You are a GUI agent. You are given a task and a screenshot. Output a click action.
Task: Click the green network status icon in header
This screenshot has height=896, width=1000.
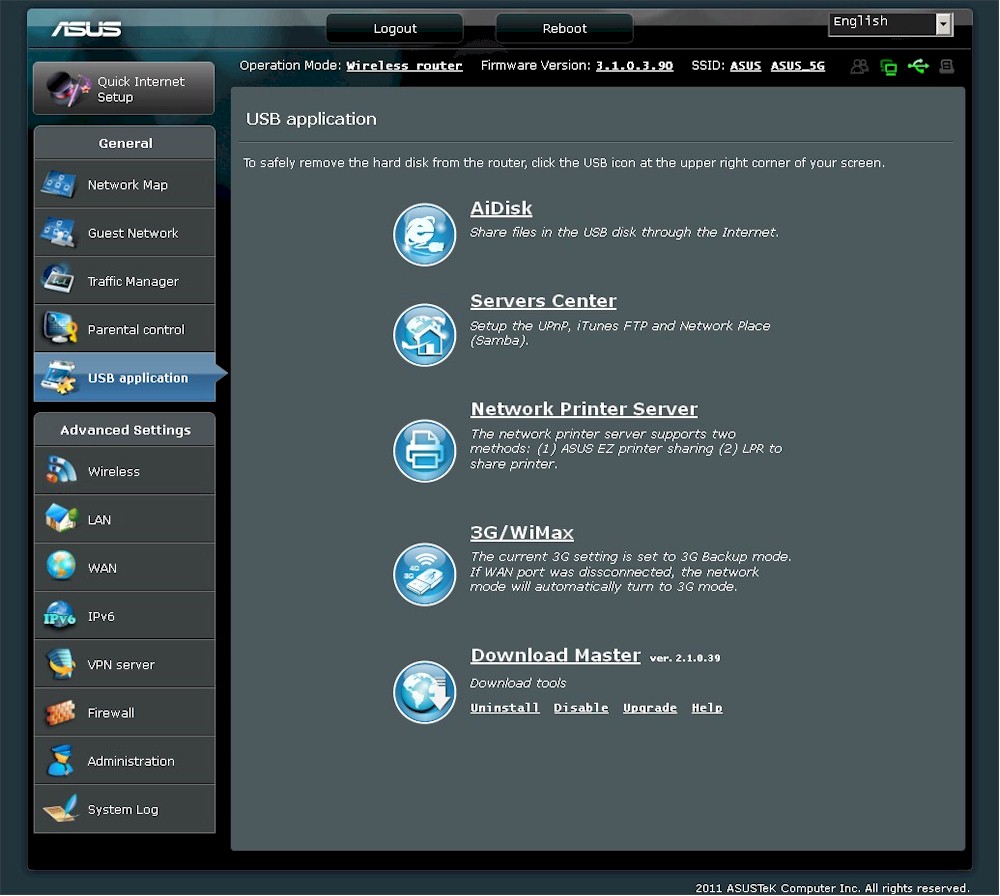tap(888, 66)
